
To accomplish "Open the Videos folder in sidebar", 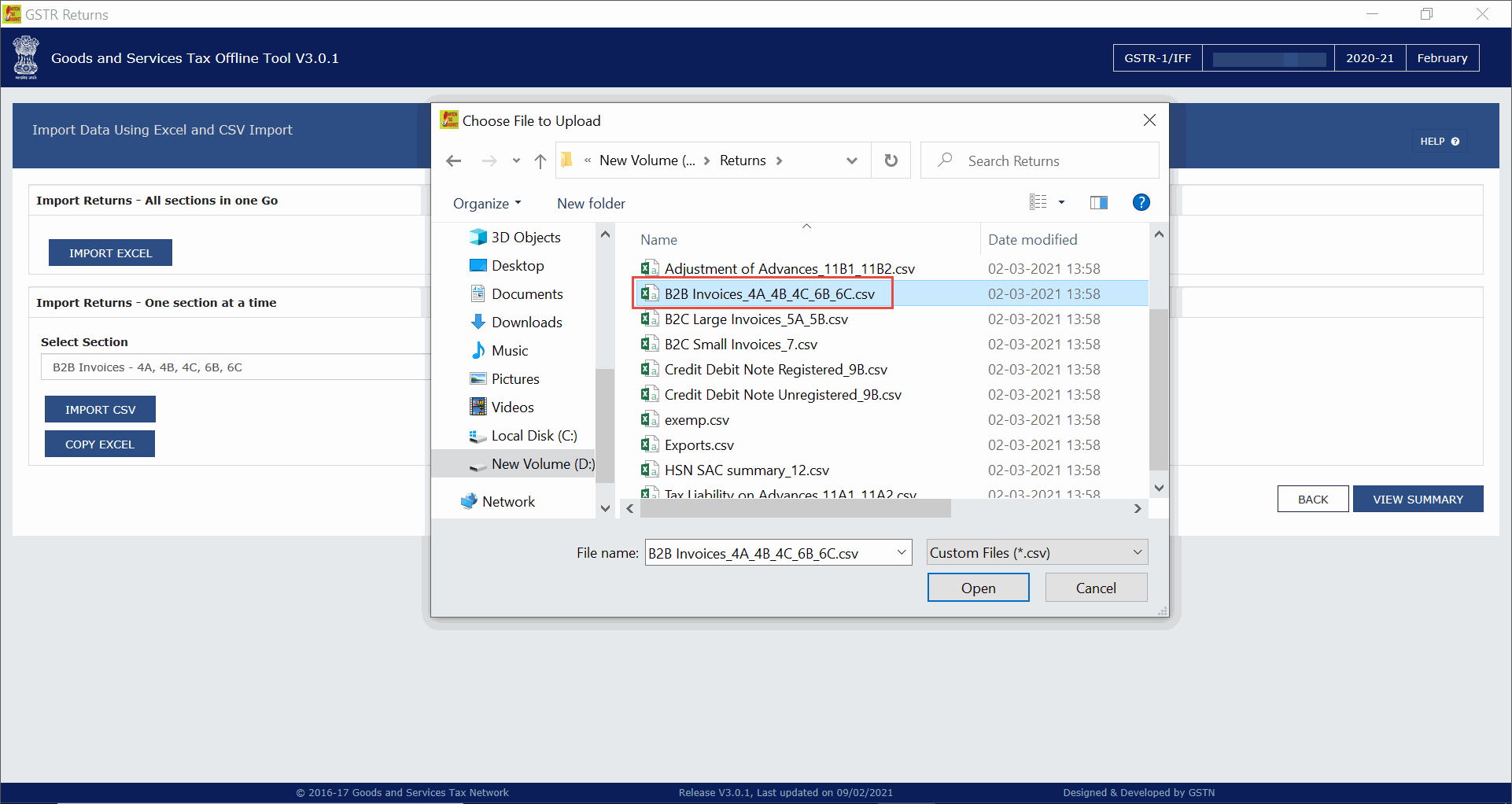I will pos(502,407).
